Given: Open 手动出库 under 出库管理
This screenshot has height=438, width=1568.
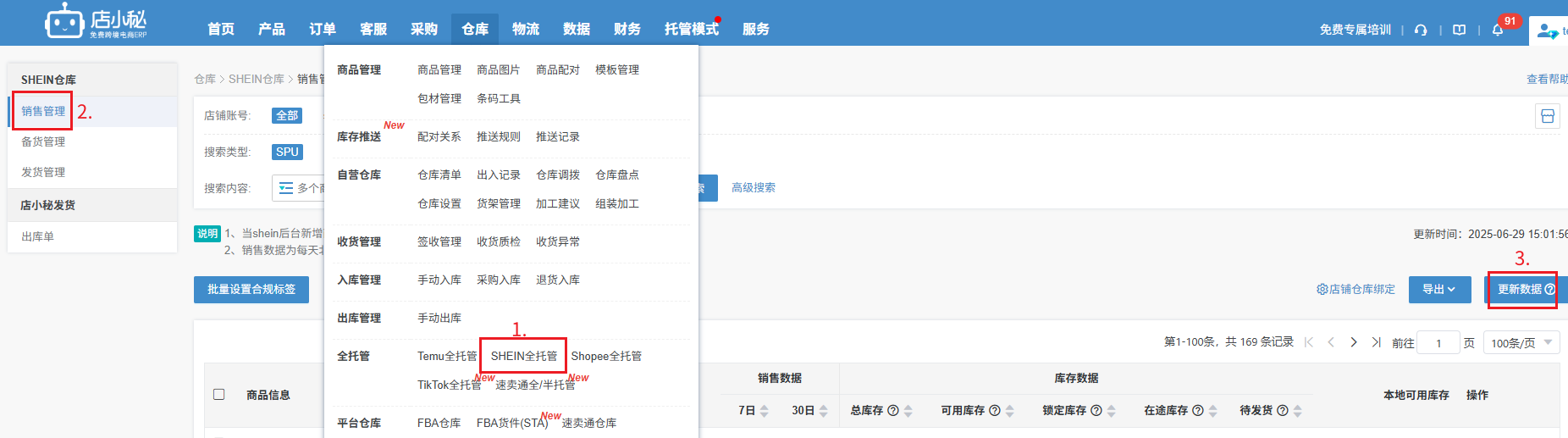Looking at the screenshot, I should [439, 318].
